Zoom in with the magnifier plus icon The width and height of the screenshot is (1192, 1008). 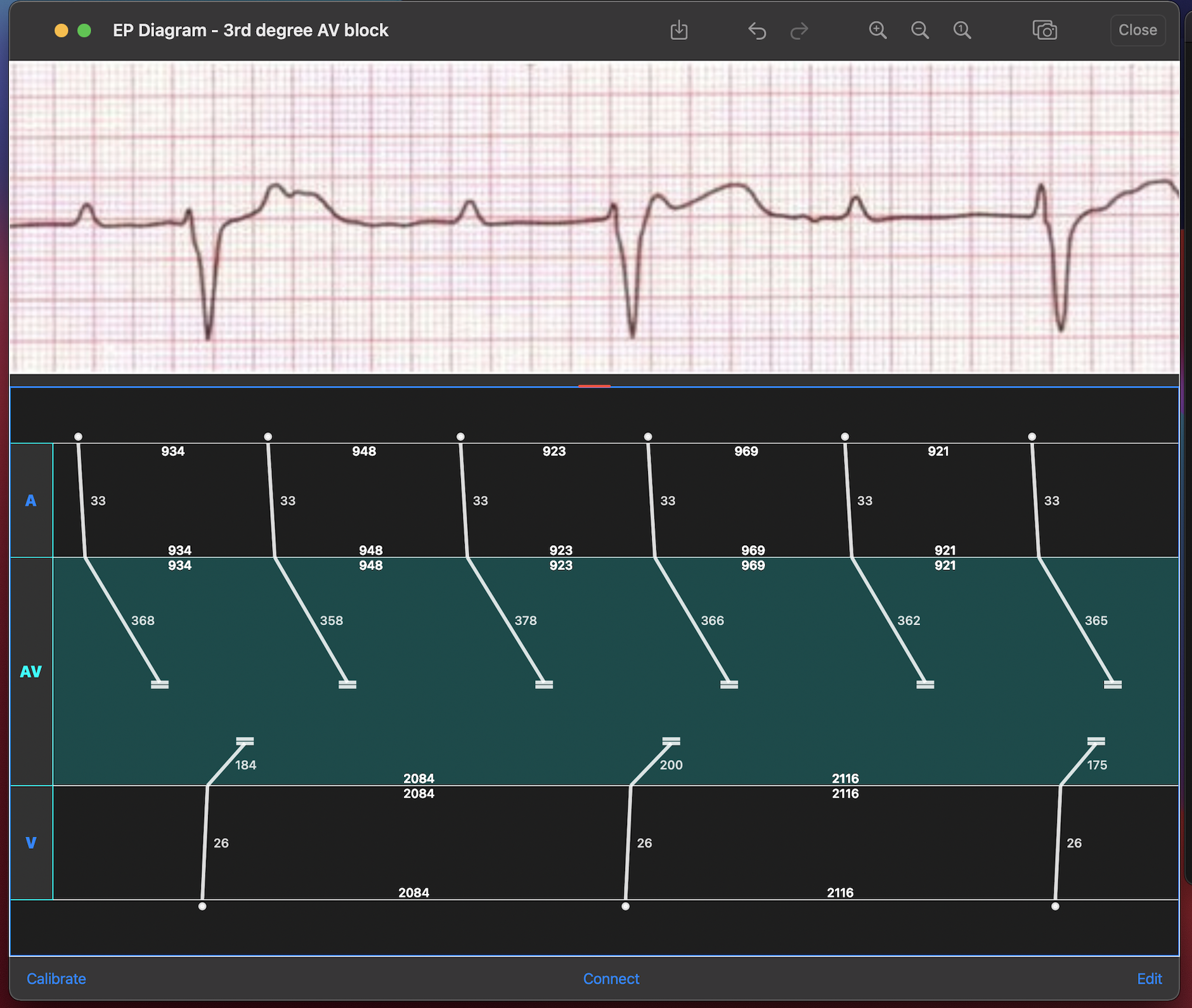878,30
